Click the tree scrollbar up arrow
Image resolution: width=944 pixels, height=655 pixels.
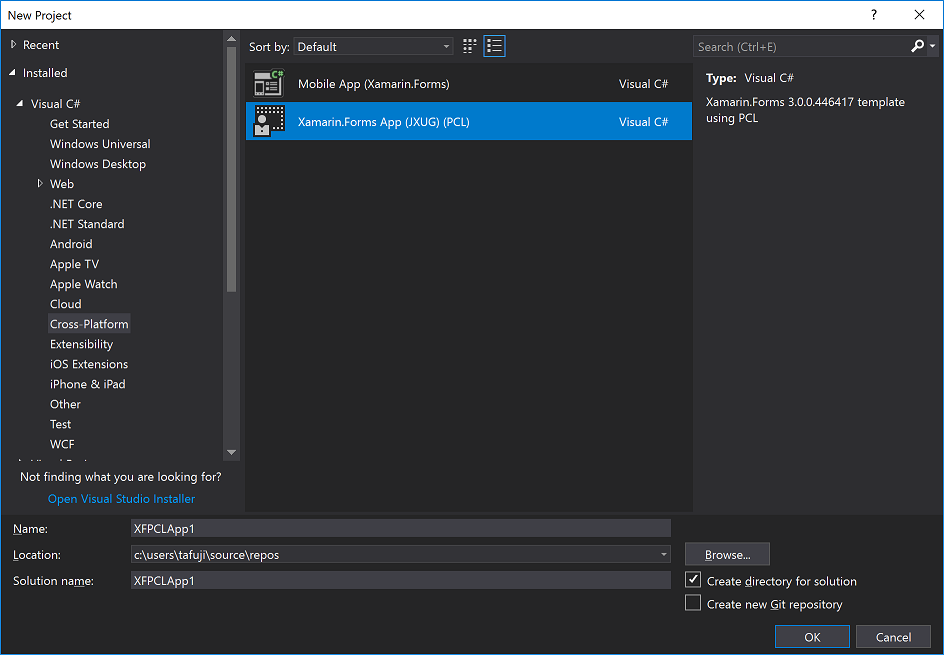click(231, 39)
